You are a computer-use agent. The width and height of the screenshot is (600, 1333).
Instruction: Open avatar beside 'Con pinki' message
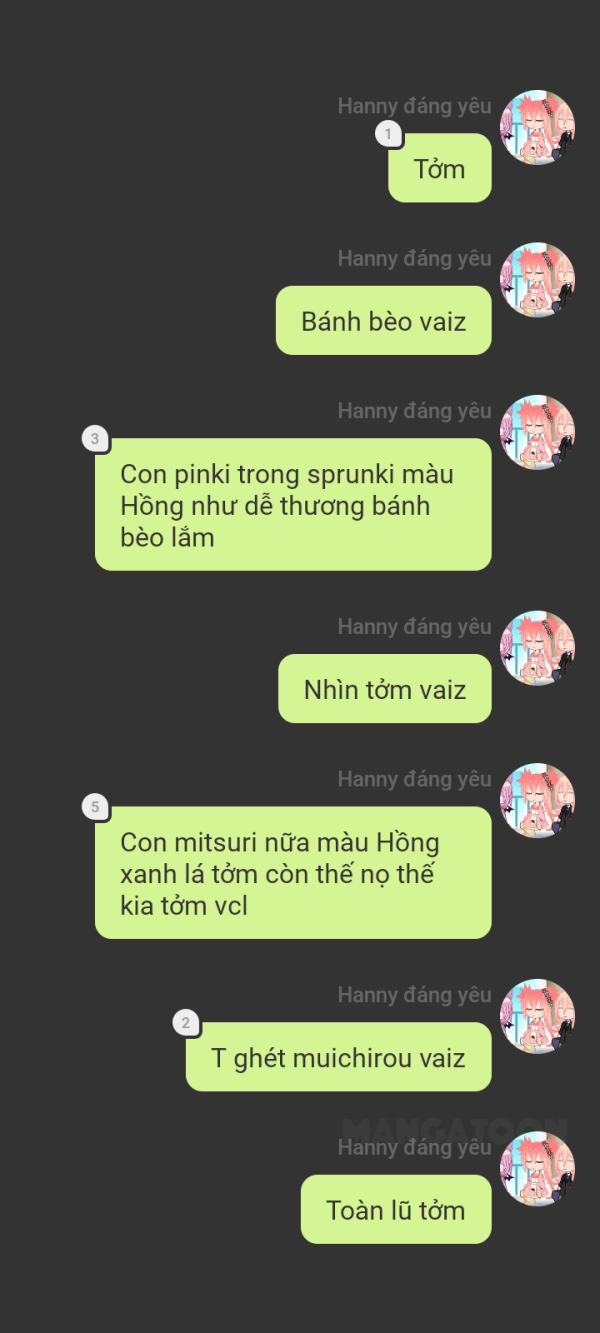pyautogui.click(x=537, y=432)
